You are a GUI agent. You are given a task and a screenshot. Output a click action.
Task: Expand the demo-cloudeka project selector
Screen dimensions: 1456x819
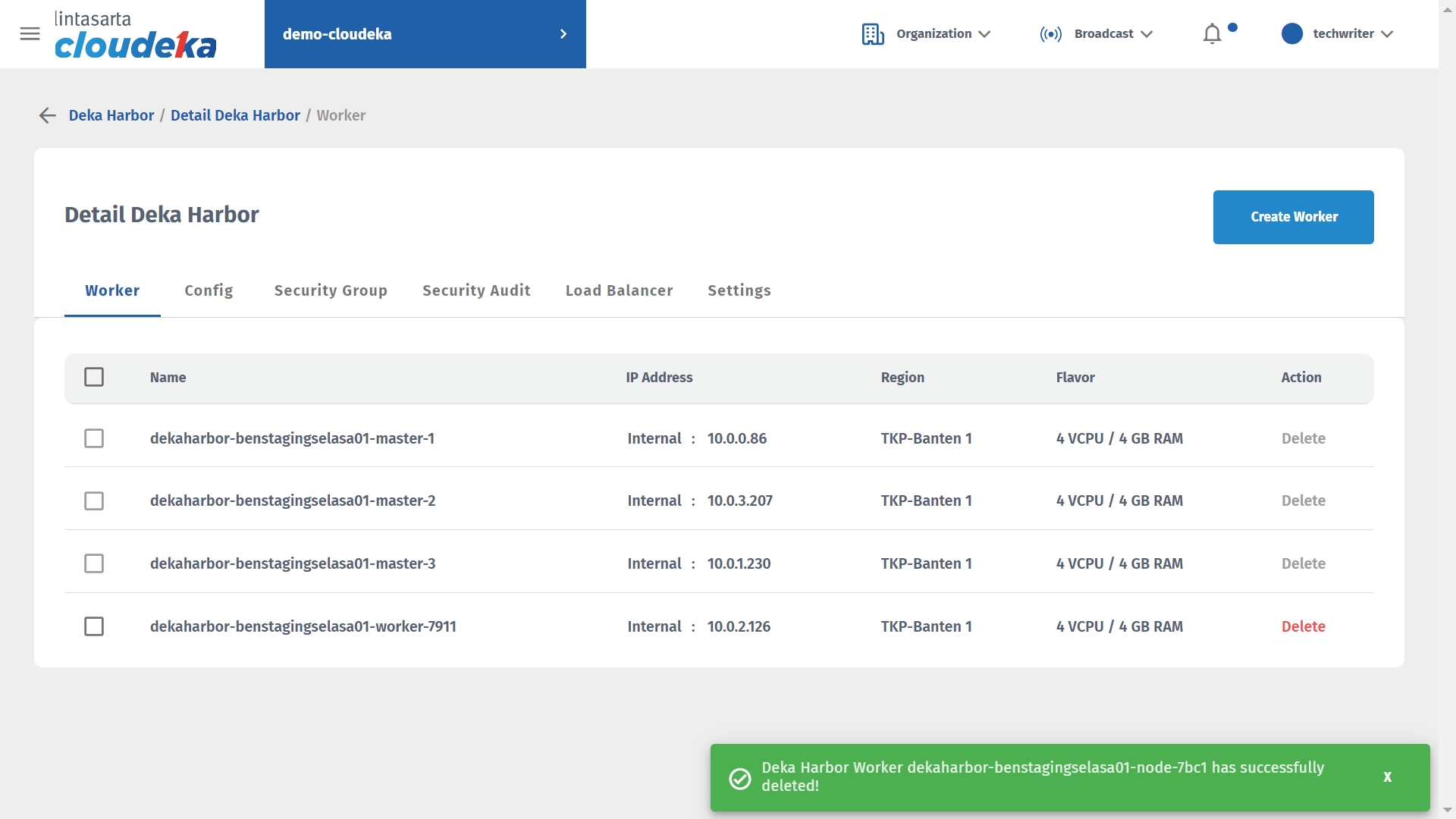425,34
